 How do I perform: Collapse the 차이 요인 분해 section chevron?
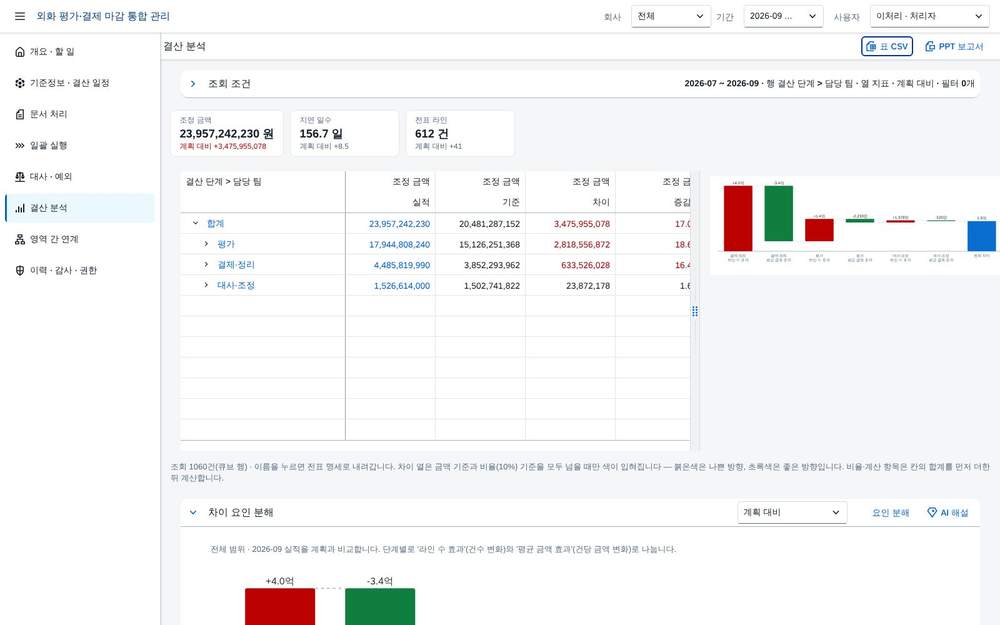tap(193, 512)
